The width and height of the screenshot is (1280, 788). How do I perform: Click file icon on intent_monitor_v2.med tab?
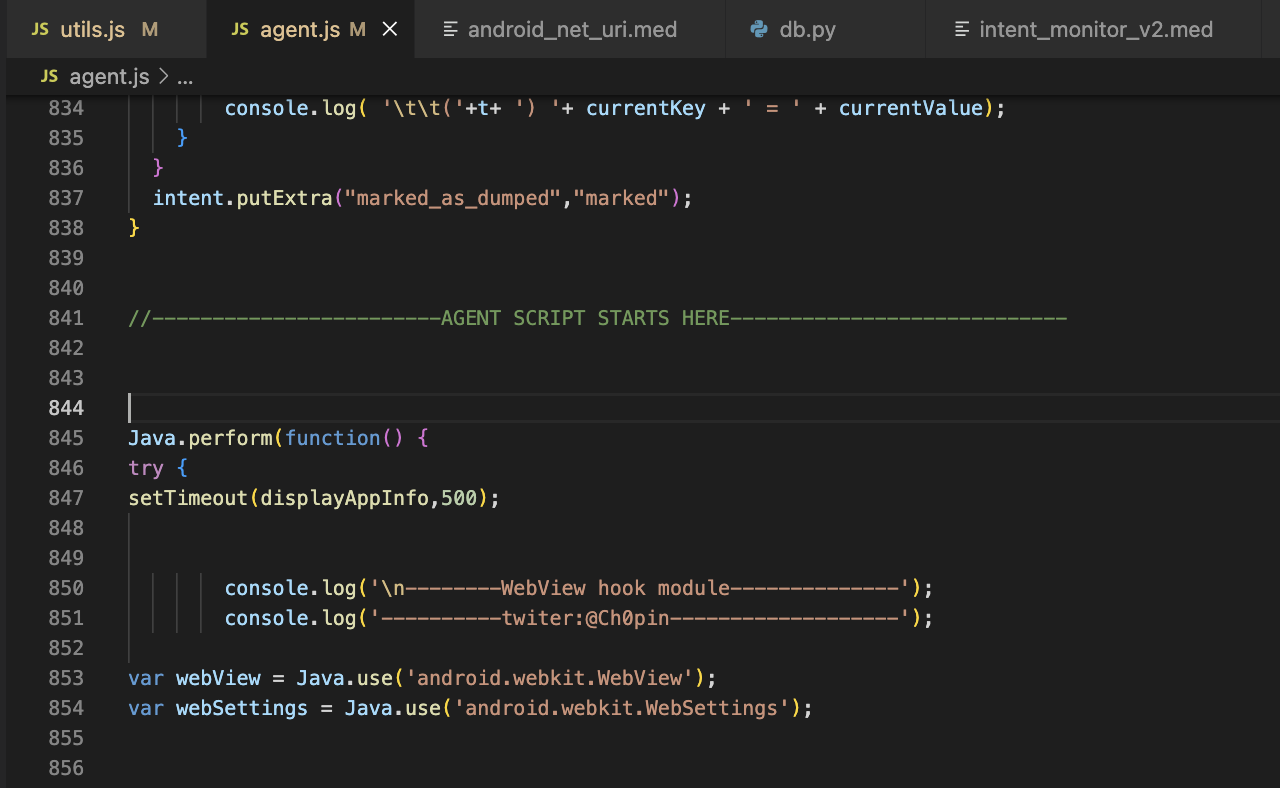point(962,29)
